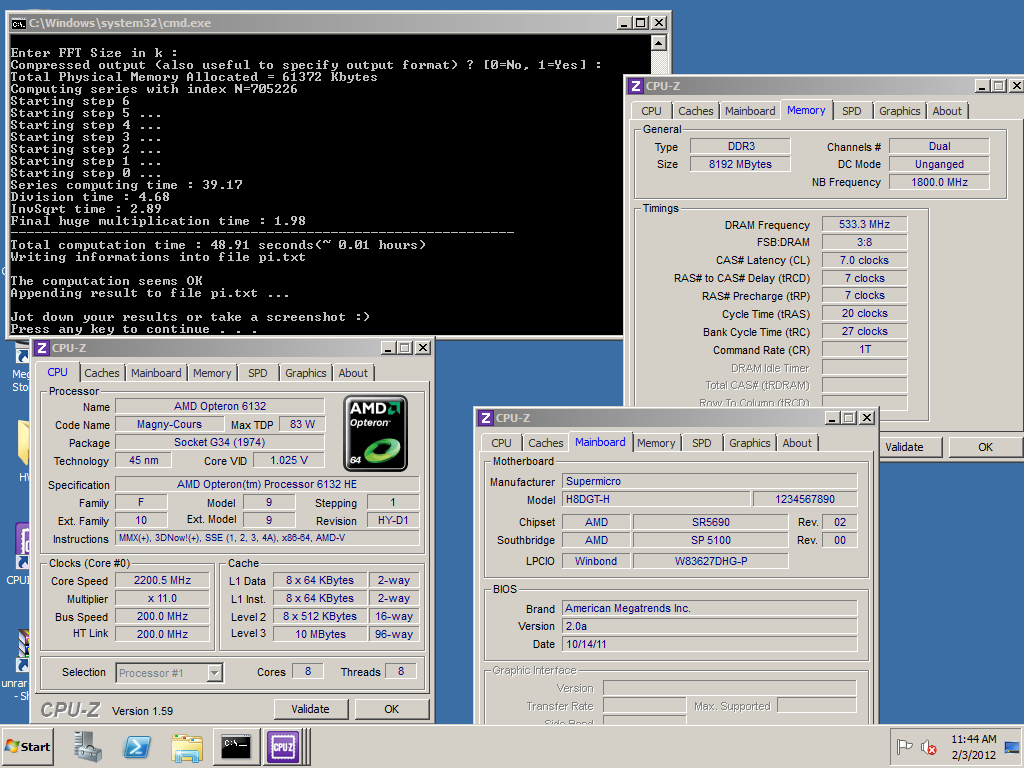Image resolution: width=1024 pixels, height=768 pixels.
Task: Click Socket G34 (1974) package field
Action: pyautogui.click(x=220, y=442)
